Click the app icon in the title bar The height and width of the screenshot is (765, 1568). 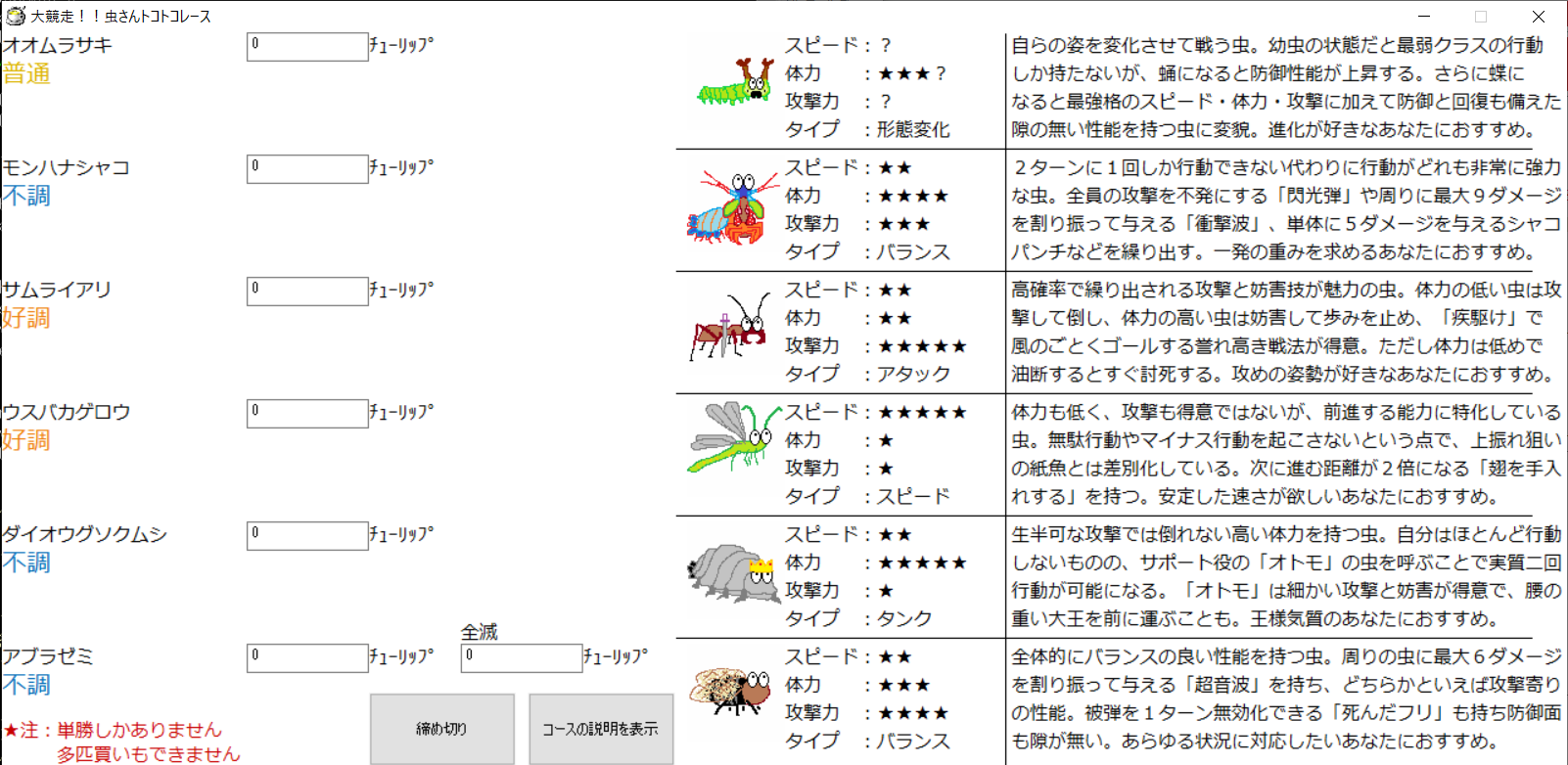coord(15,16)
